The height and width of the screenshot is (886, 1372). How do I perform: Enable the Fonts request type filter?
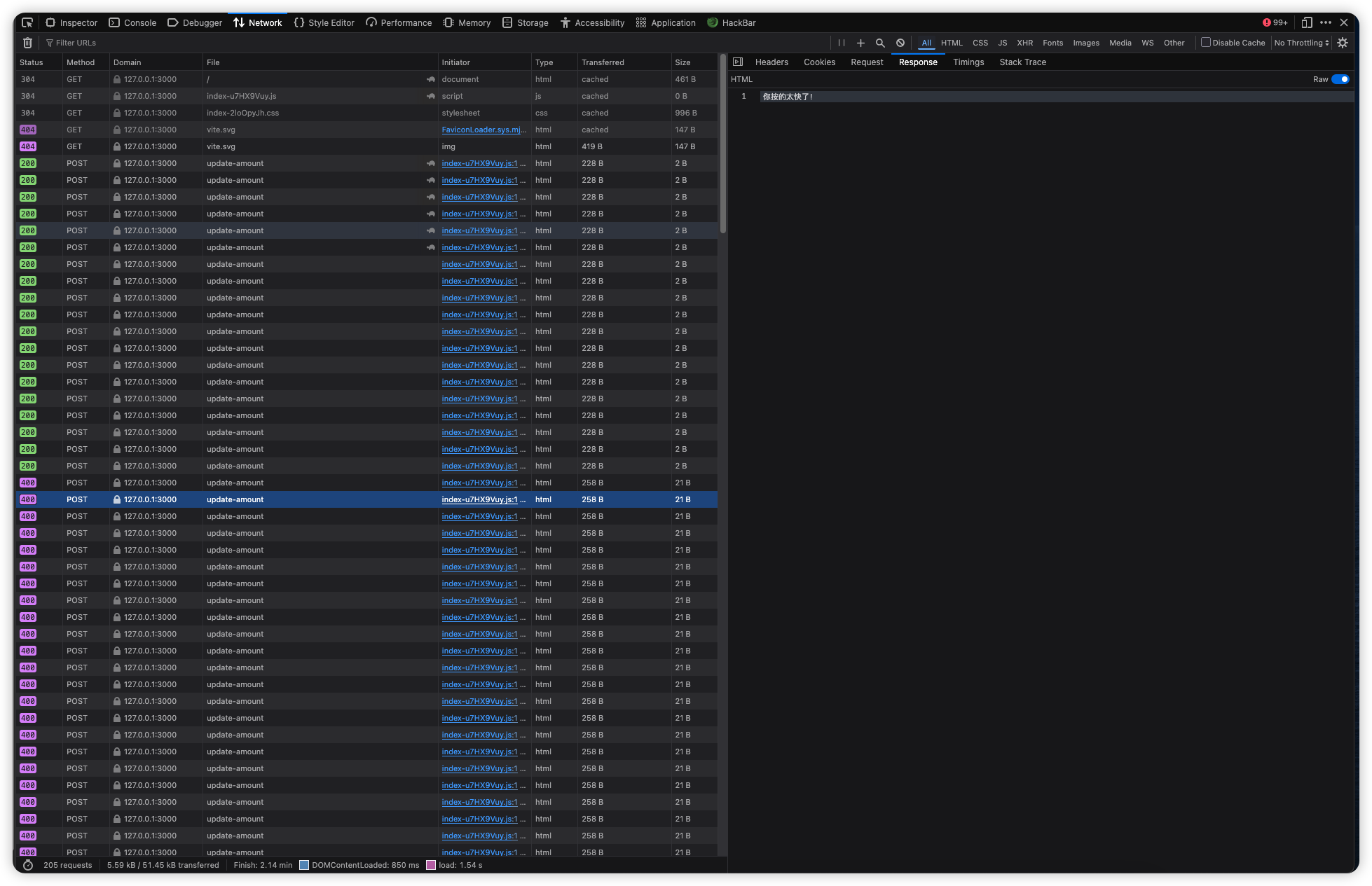click(1052, 43)
